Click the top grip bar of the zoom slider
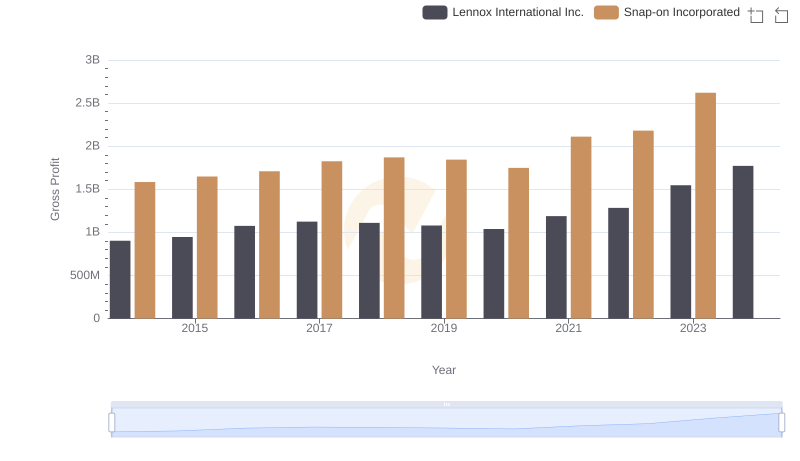This screenshot has height=461, width=800. [x=446, y=404]
